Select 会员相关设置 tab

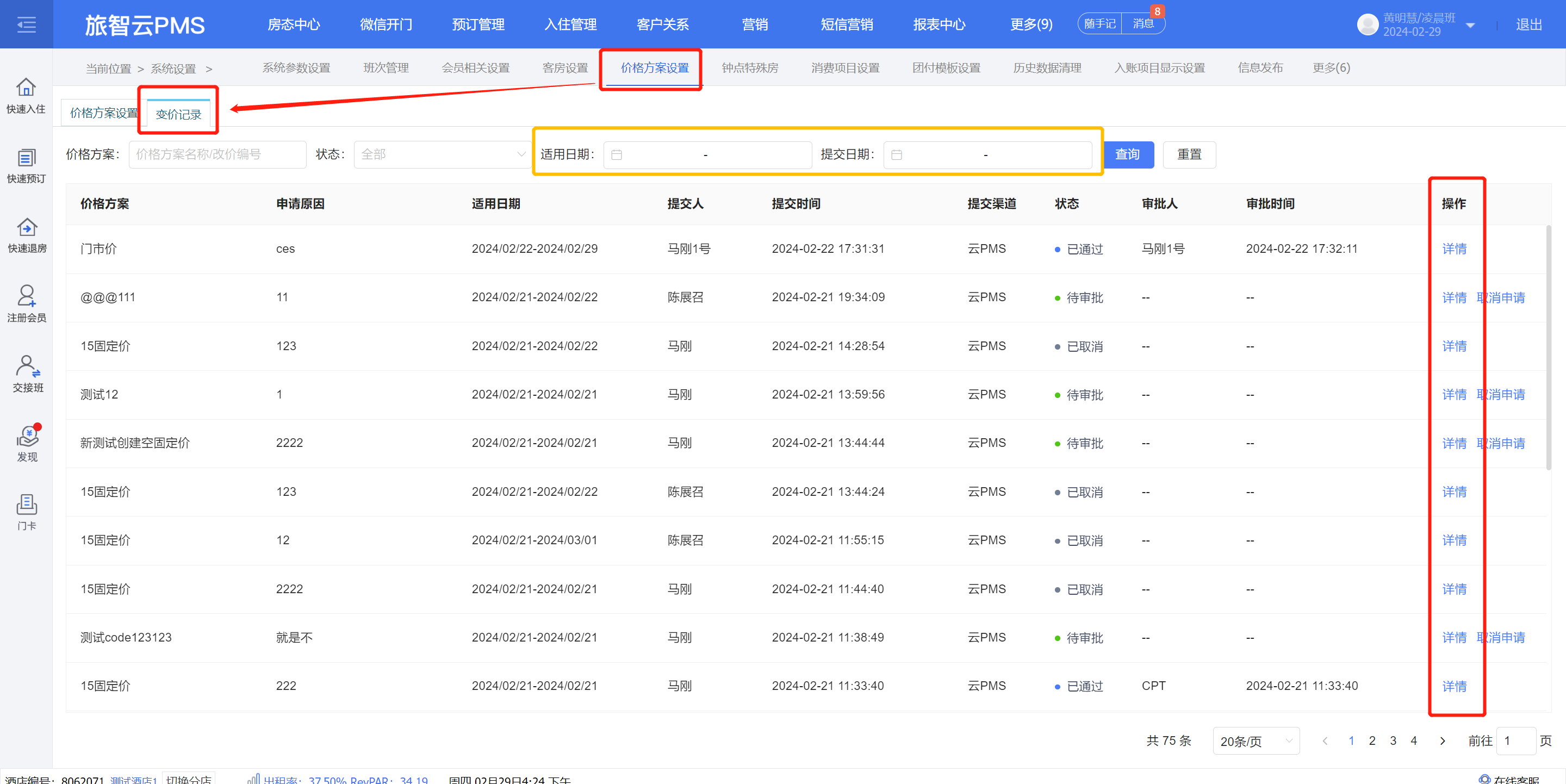tap(475, 68)
